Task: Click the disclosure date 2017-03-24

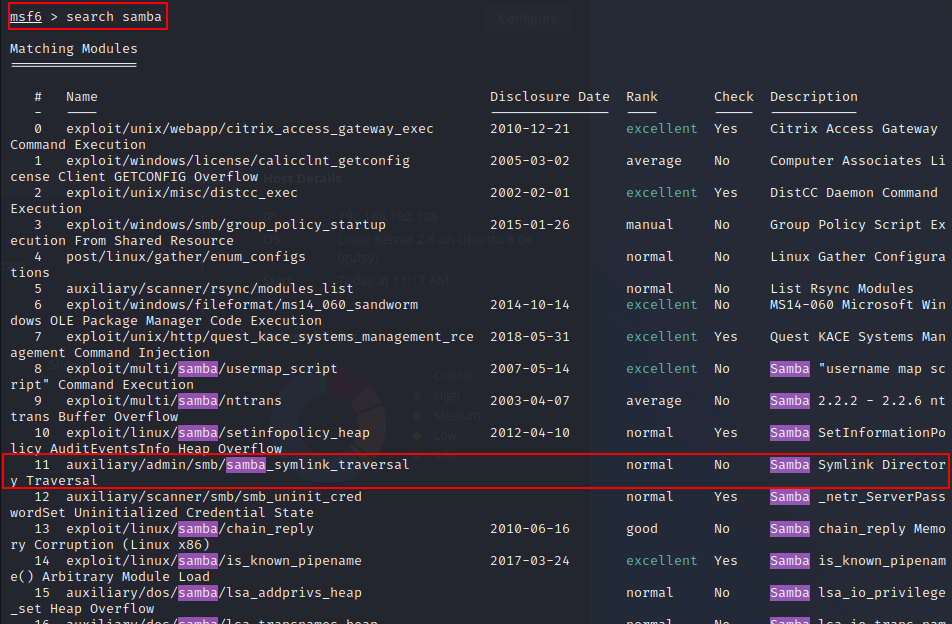Action: pos(529,561)
